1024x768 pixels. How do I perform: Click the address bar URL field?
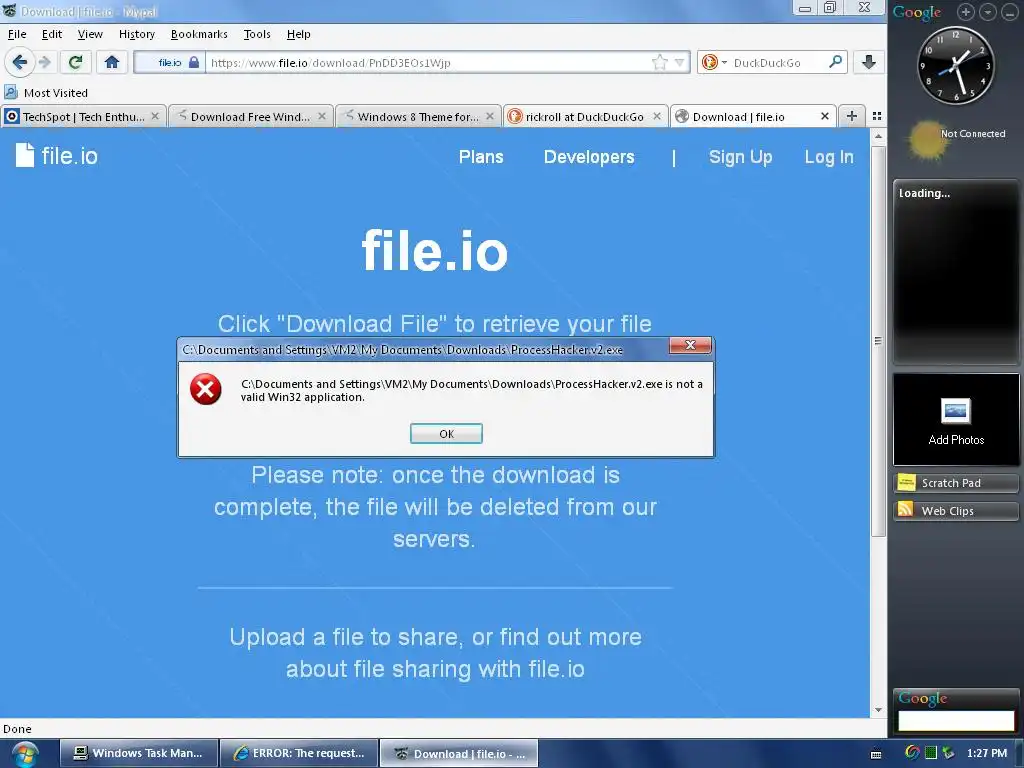(x=428, y=63)
